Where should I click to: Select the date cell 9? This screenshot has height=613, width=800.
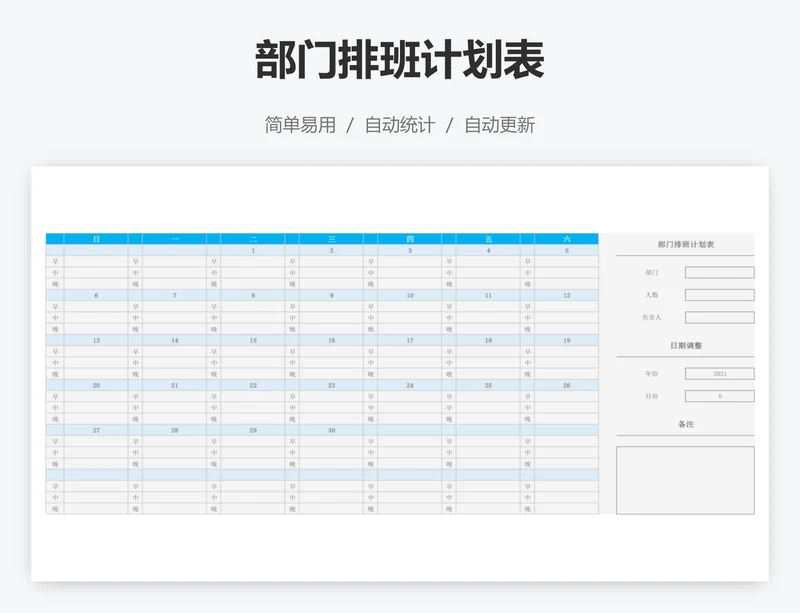[x=332, y=296]
